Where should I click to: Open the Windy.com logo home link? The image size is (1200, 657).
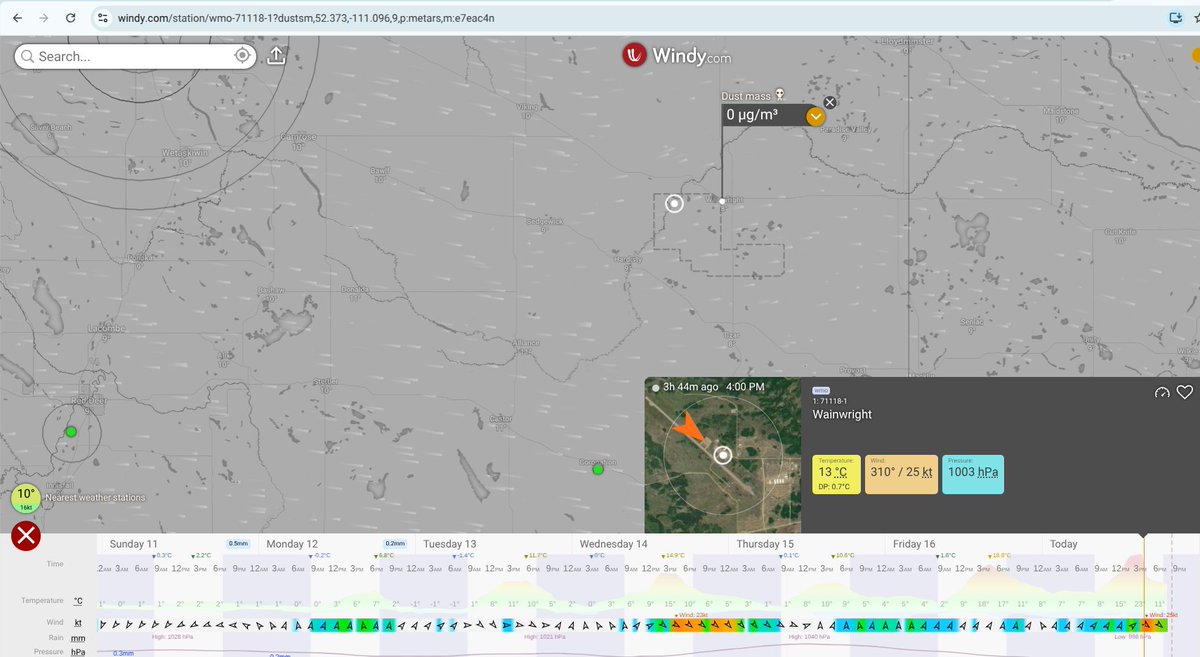[676, 56]
